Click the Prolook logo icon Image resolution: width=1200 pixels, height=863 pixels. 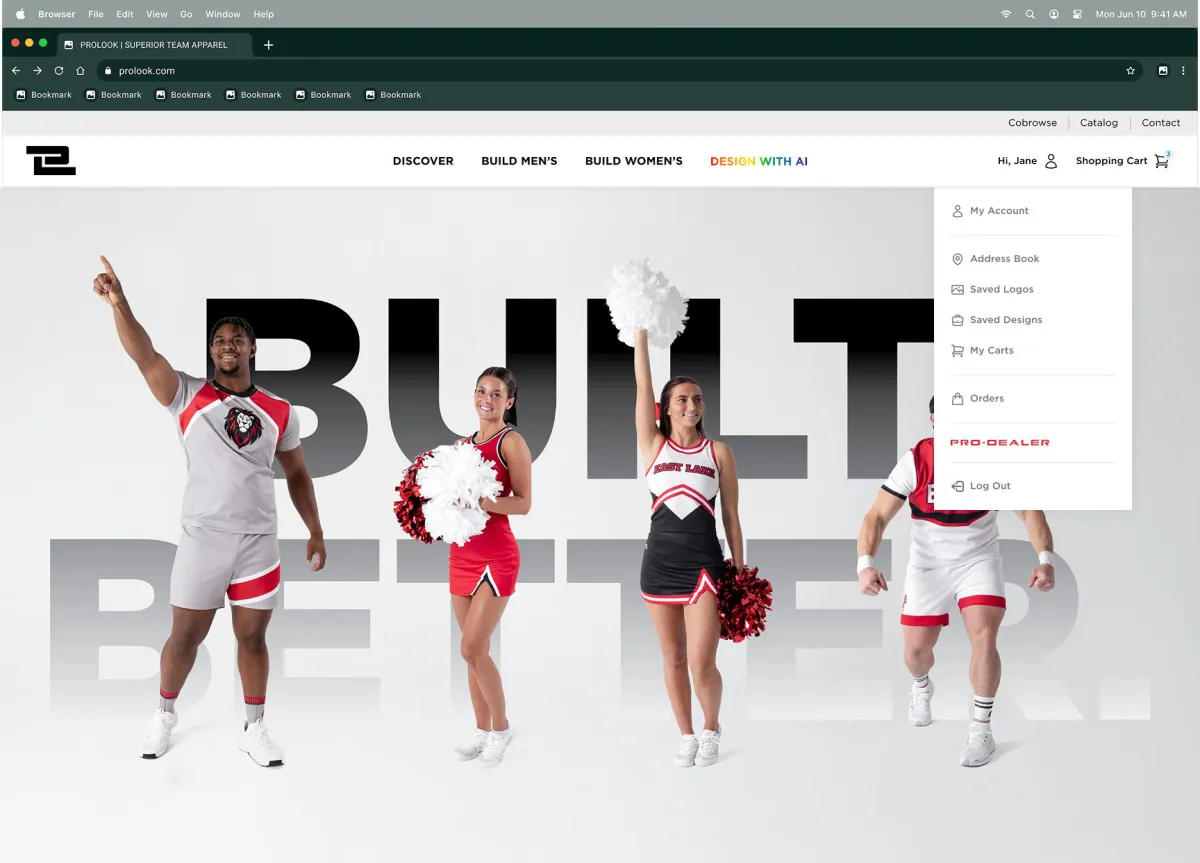[51, 160]
